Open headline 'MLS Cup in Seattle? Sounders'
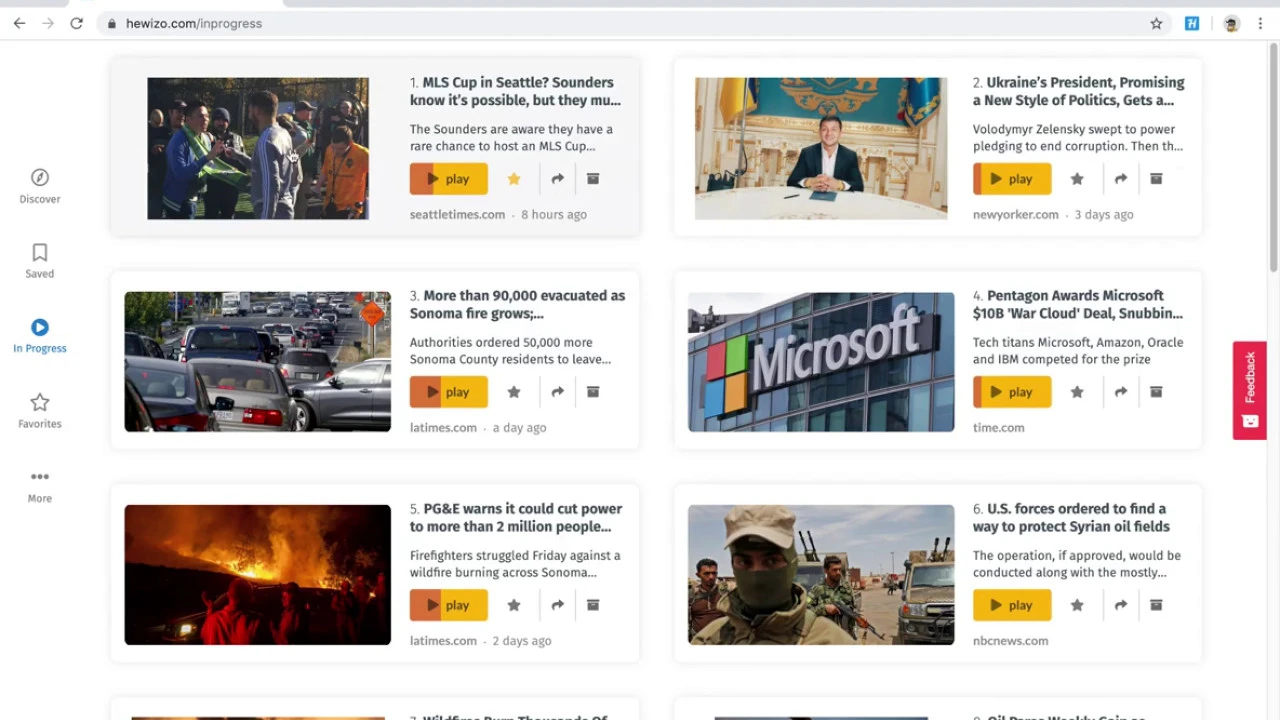The height and width of the screenshot is (720, 1280). tap(515, 91)
